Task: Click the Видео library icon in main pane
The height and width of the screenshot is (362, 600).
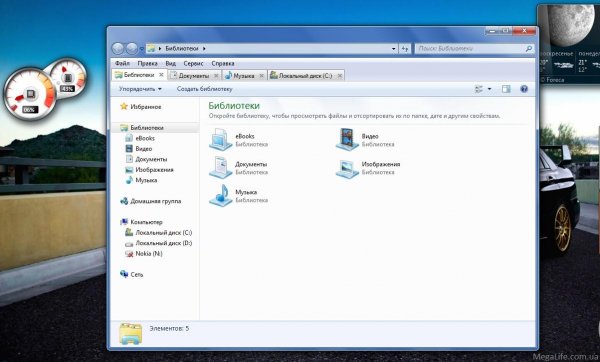Action: point(347,139)
